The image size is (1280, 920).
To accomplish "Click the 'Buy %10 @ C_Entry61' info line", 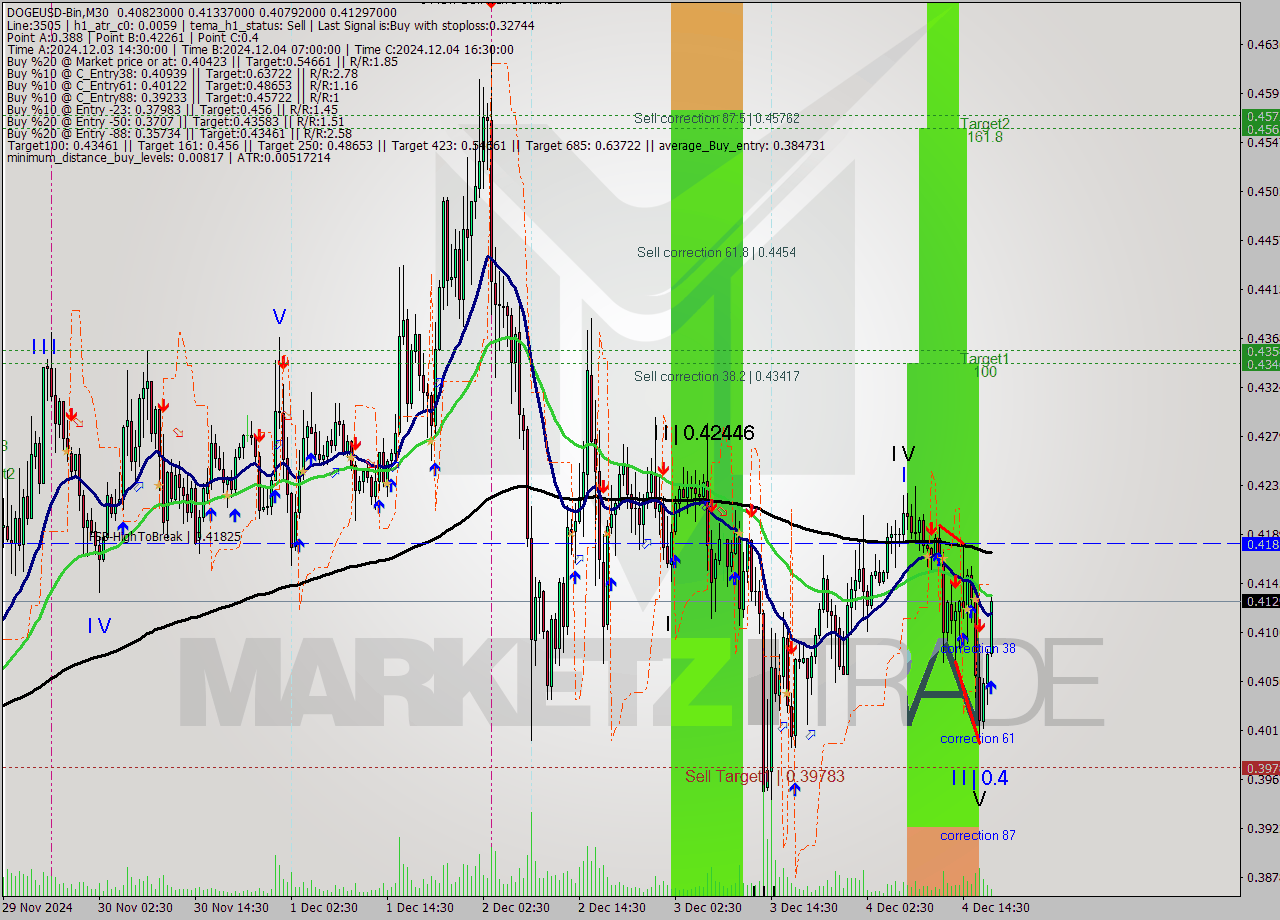I will [182, 85].
